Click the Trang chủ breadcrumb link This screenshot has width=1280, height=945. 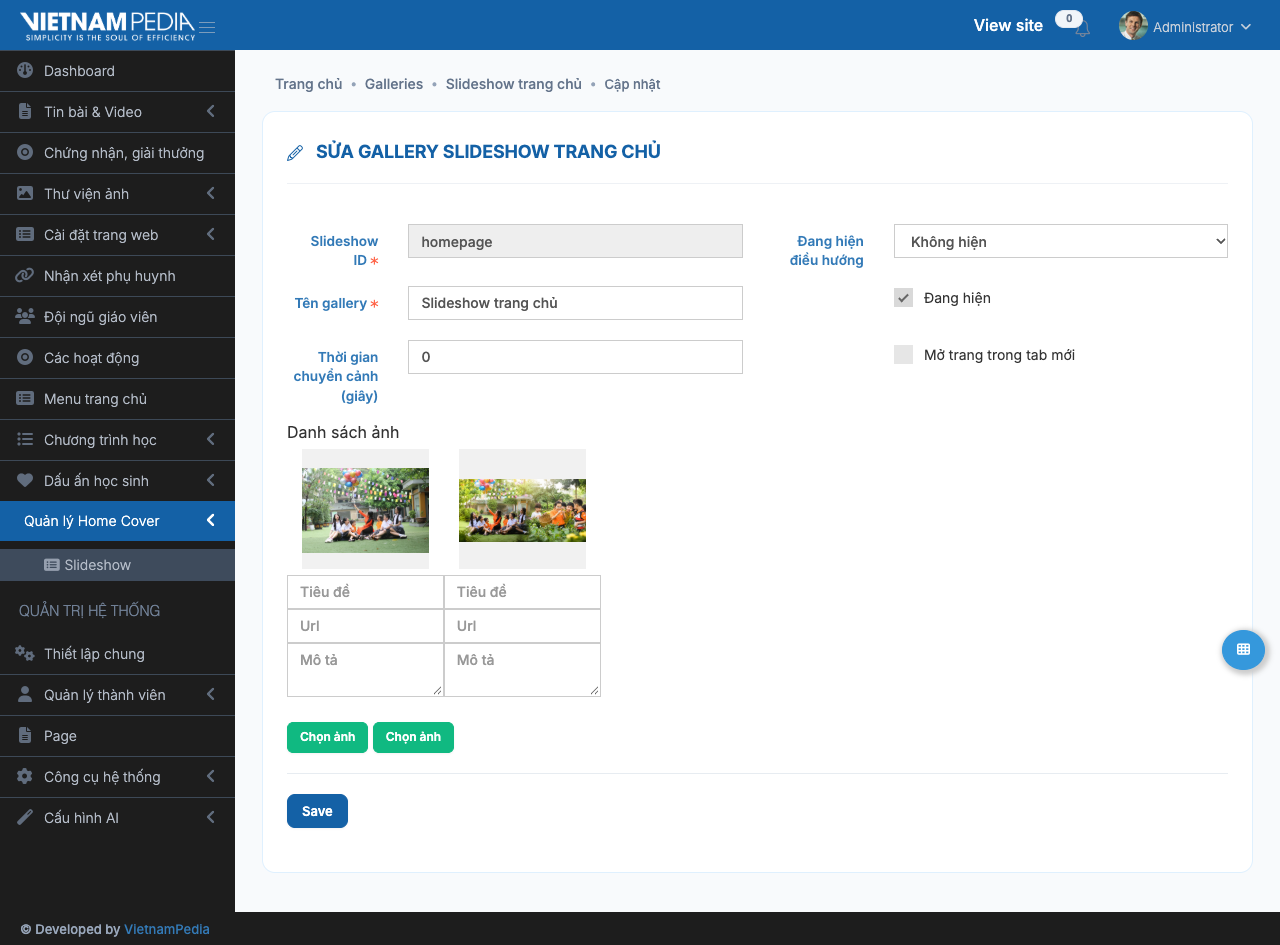tap(309, 84)
